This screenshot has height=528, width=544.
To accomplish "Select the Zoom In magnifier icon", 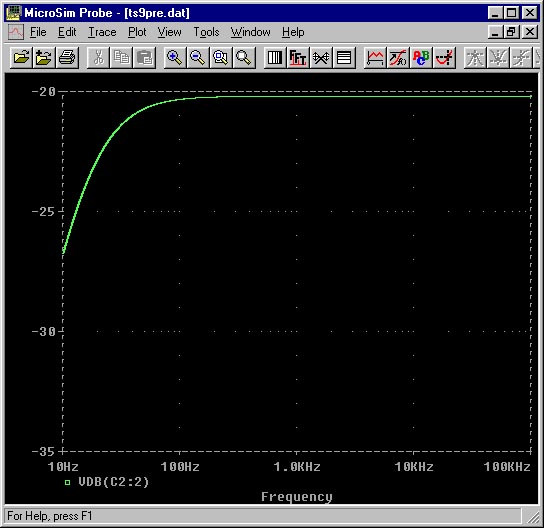I will pos(175,58).
